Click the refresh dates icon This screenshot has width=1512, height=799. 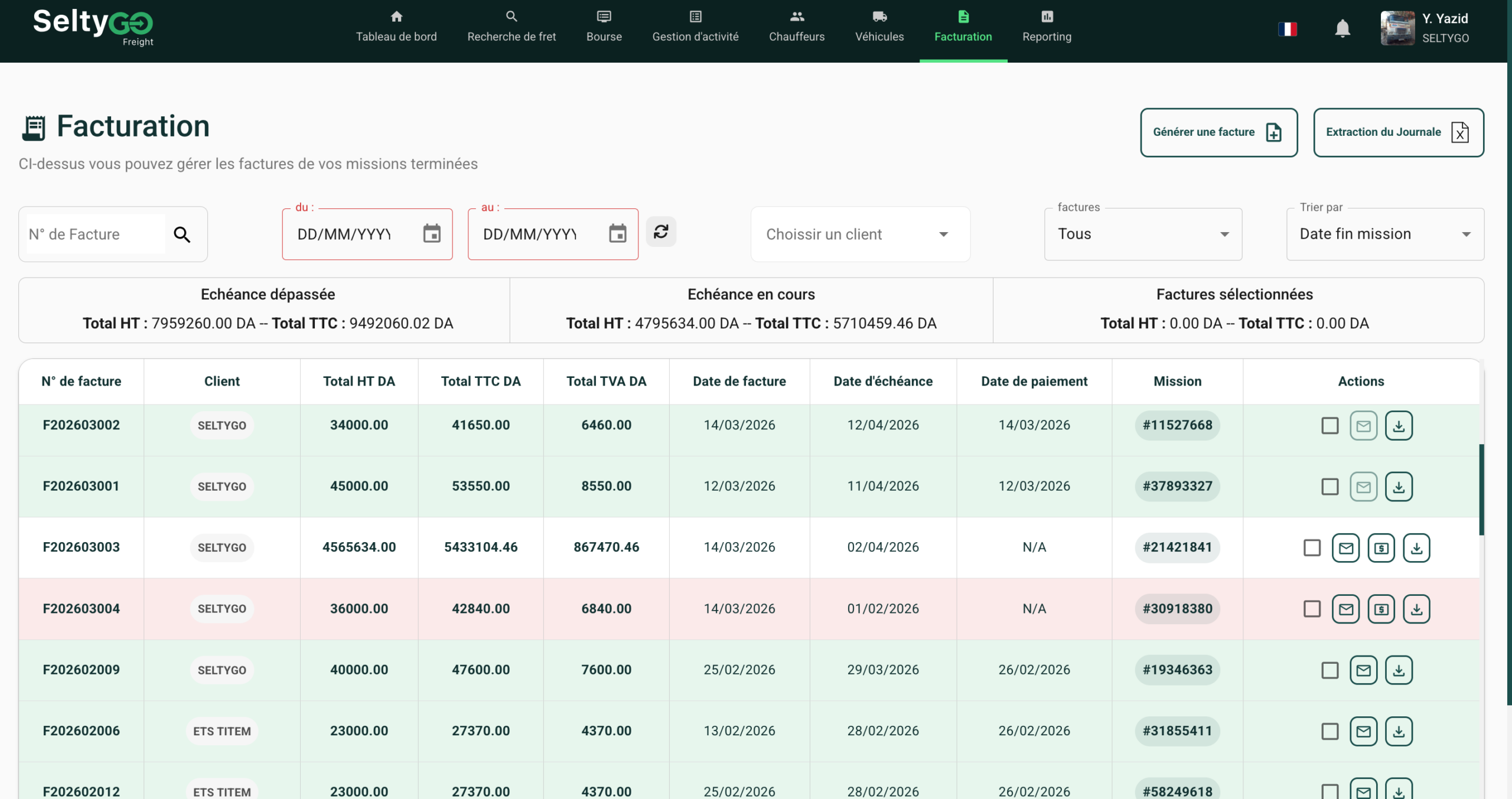point(661,231)
